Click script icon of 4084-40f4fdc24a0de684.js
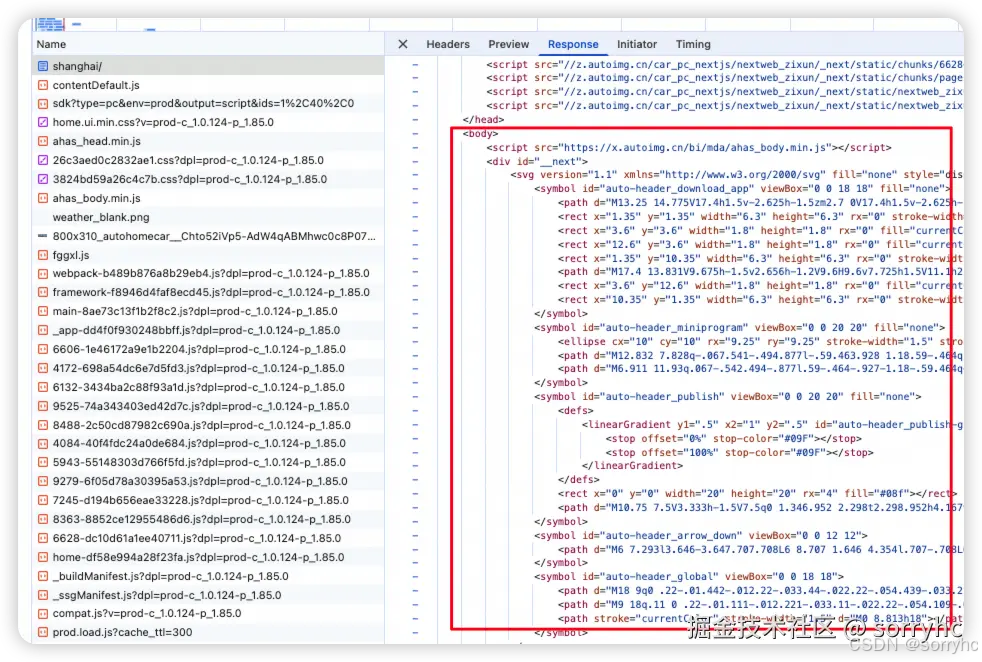This screenshot has height=662, width=982. tap(43, 443)
